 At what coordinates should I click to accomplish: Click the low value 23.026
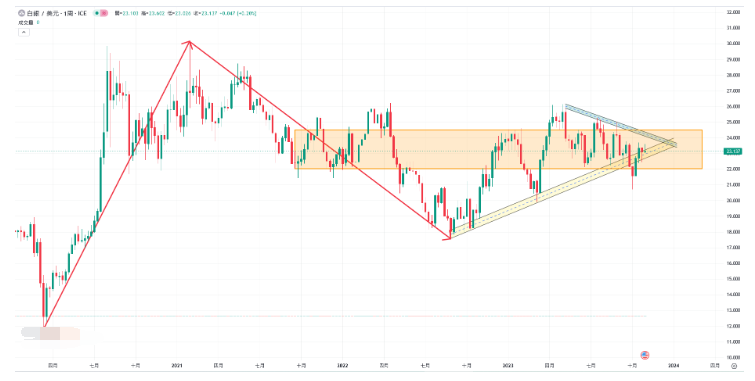[x=182, y=13]
